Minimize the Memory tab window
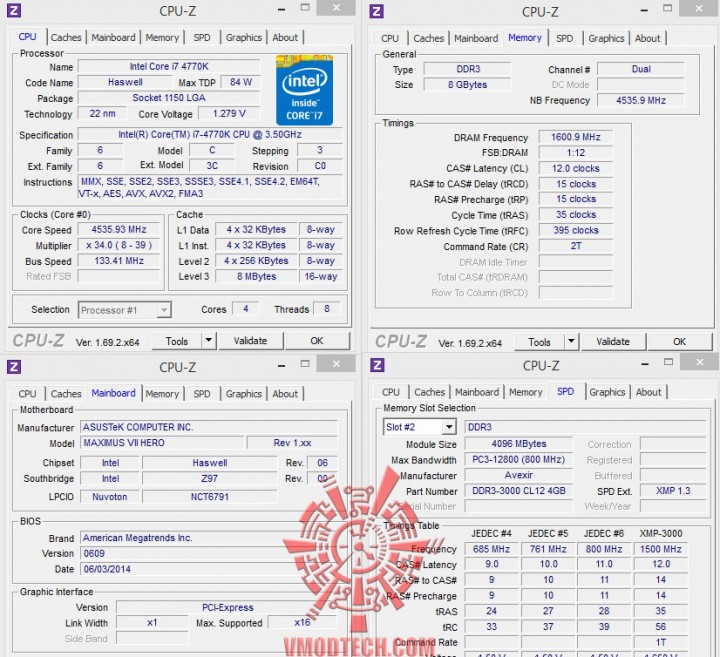Viewport: 720px width, 657px height. [x=644, y=10]
